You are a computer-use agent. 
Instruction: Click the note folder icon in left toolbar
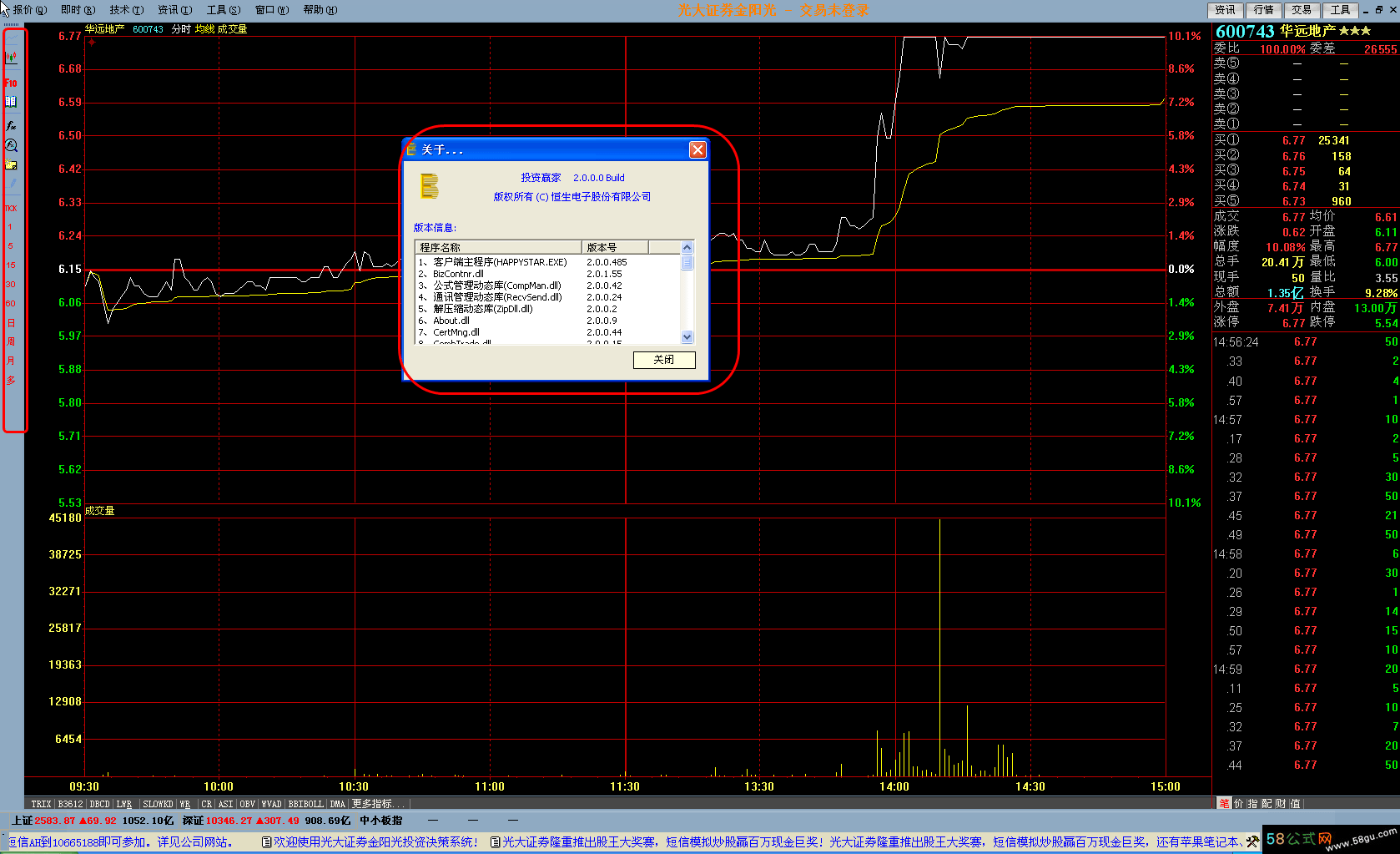tap(11, 164)
